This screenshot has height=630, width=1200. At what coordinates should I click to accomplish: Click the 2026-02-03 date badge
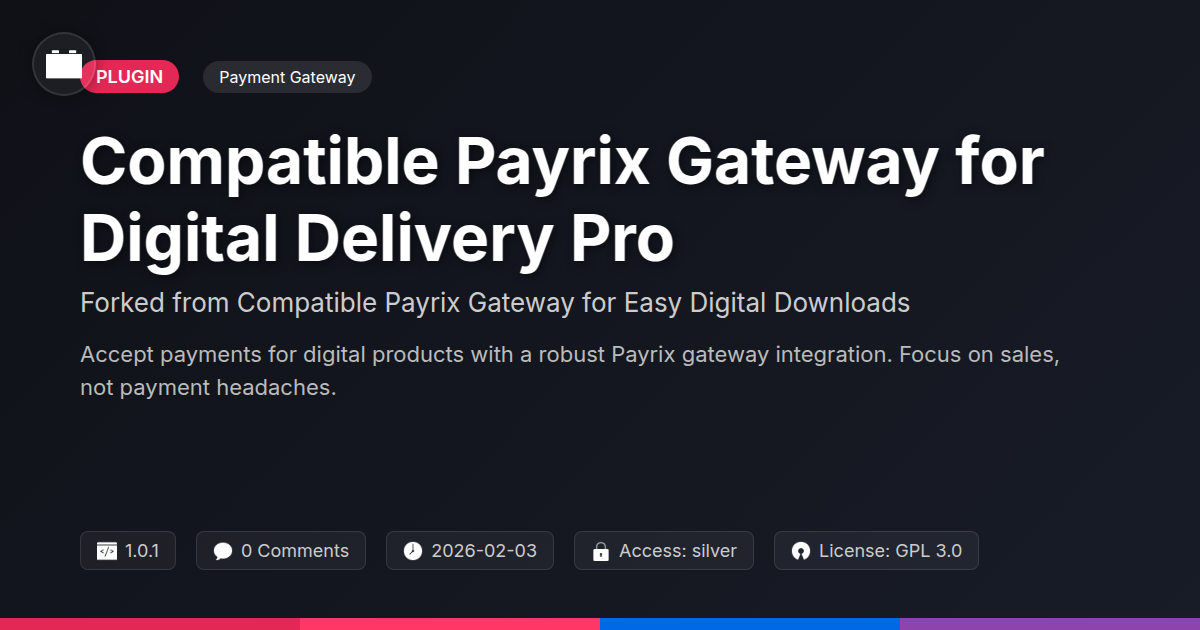470,551
